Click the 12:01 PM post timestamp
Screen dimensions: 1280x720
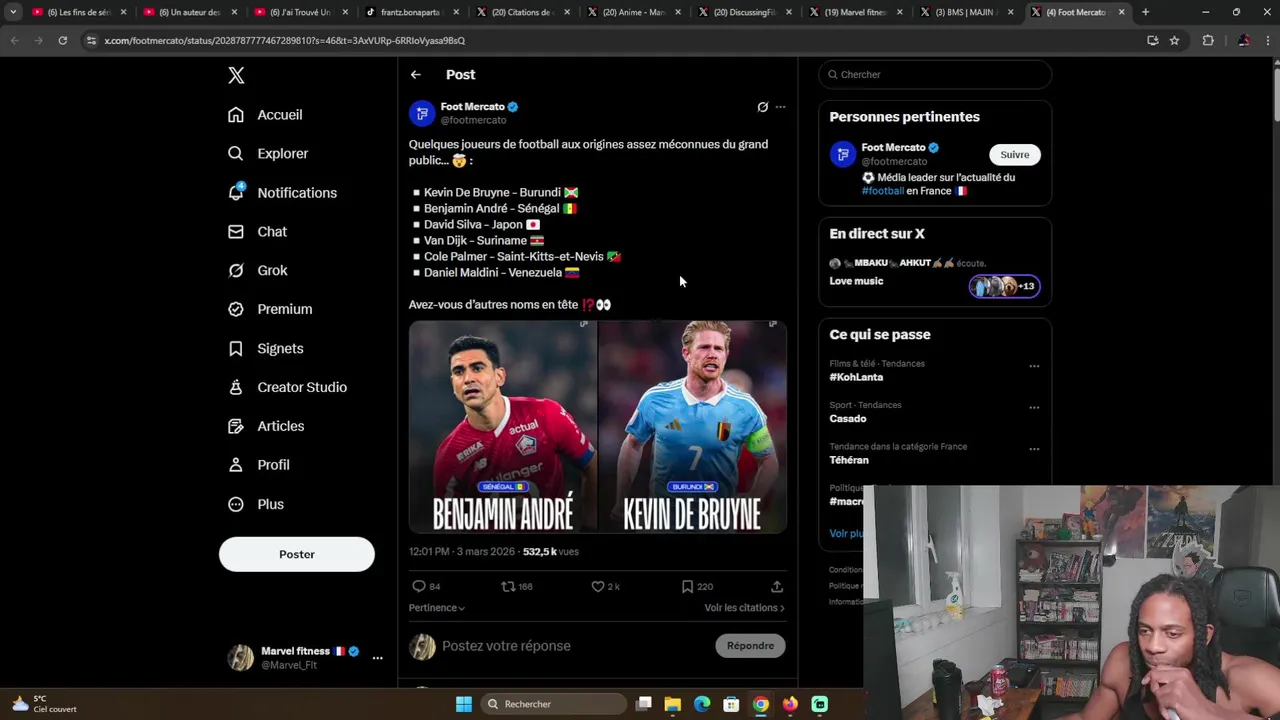click(429, 552)
